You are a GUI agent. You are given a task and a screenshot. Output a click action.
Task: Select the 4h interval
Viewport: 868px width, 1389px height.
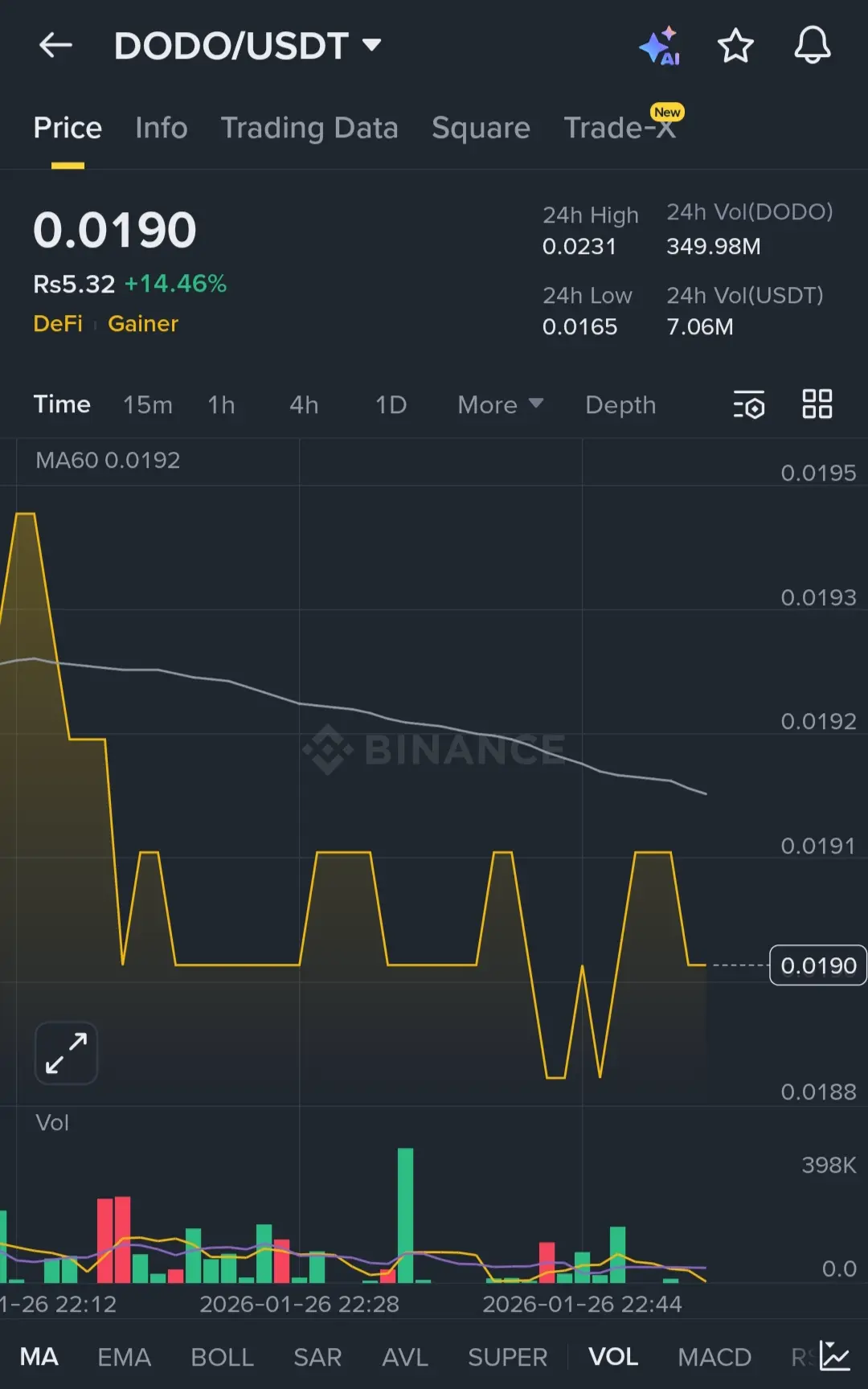click(304, 404)
